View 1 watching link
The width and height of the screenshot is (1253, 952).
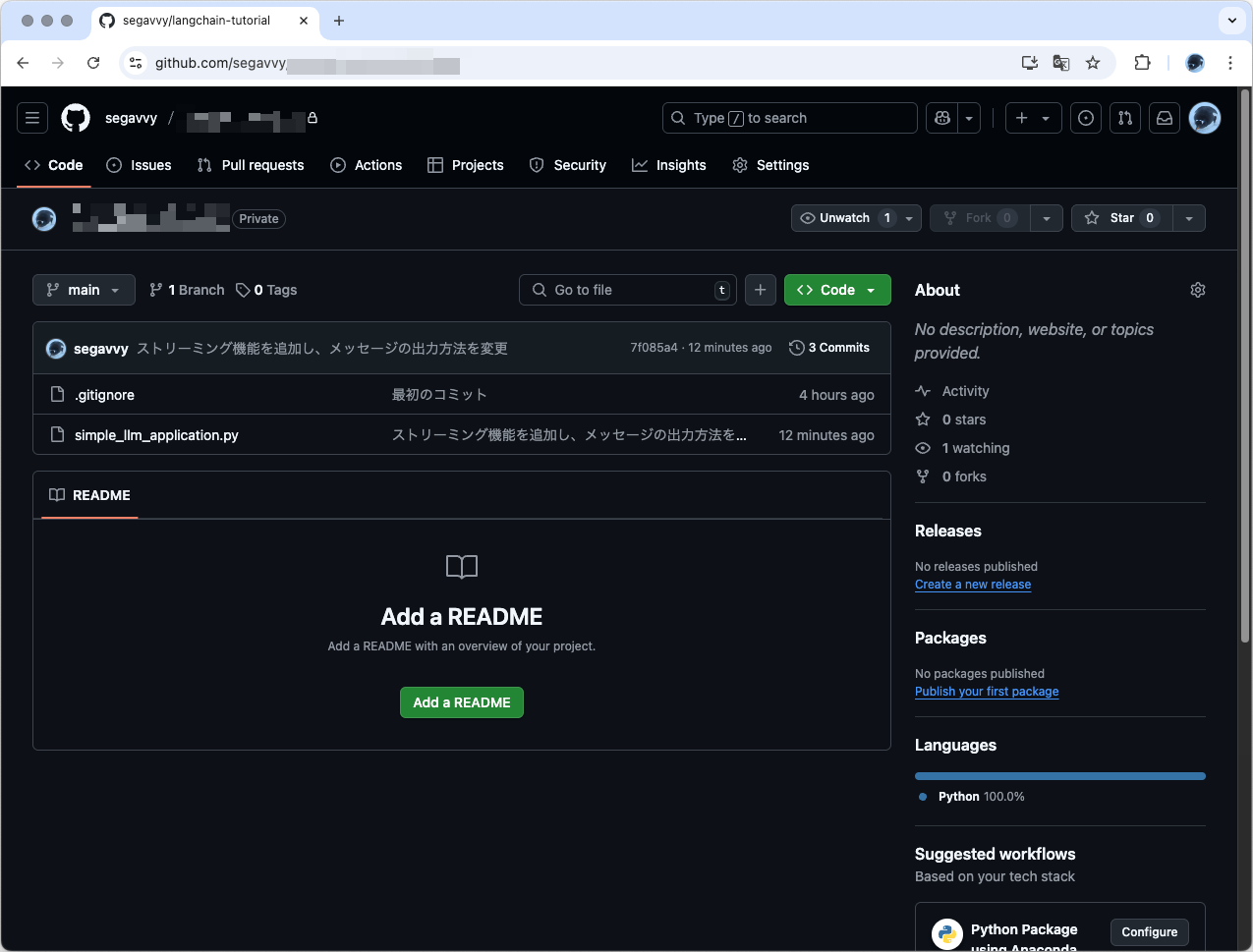[x=975, y=448]
